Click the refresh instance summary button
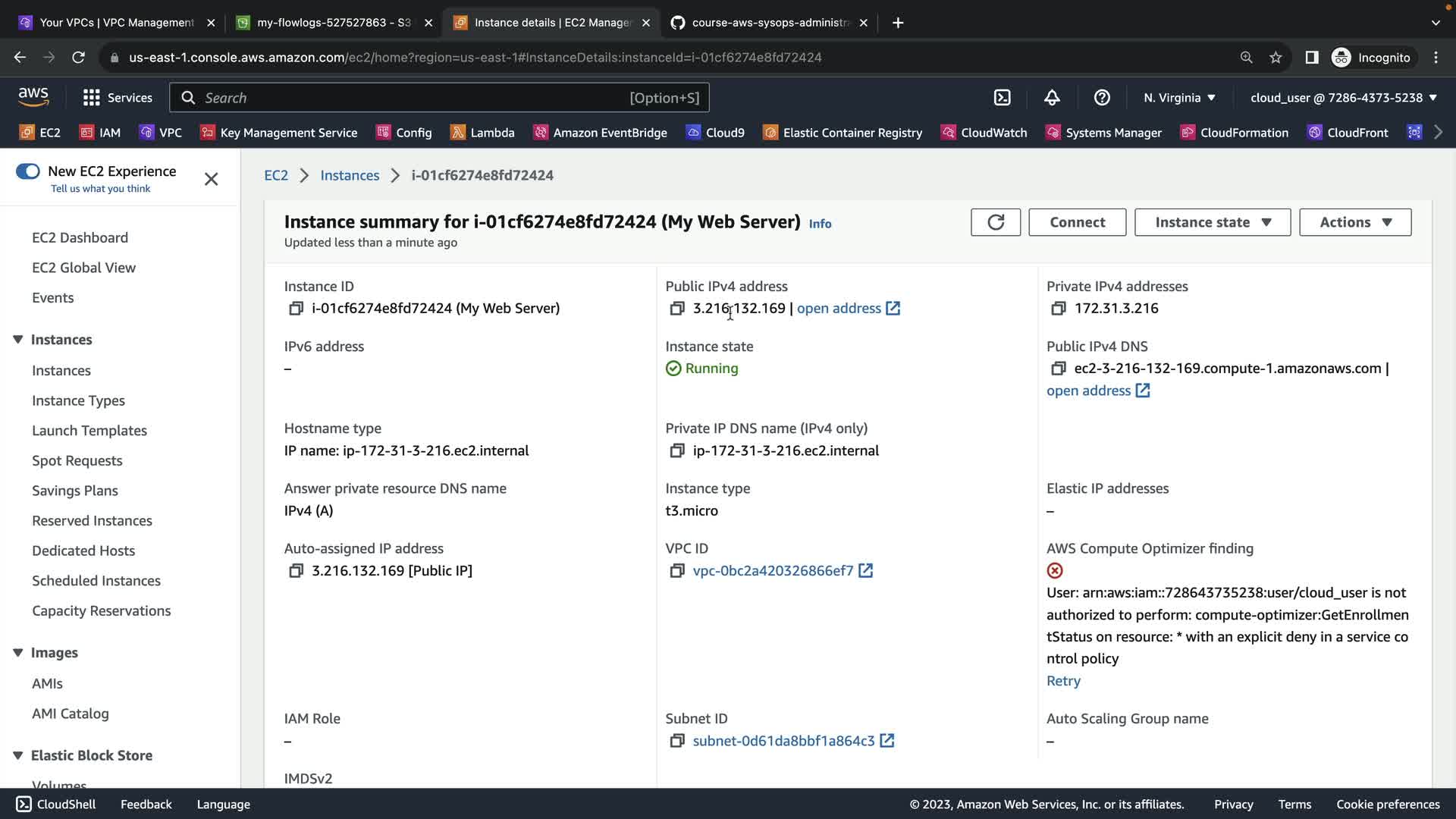 click(x=995, y=222)
